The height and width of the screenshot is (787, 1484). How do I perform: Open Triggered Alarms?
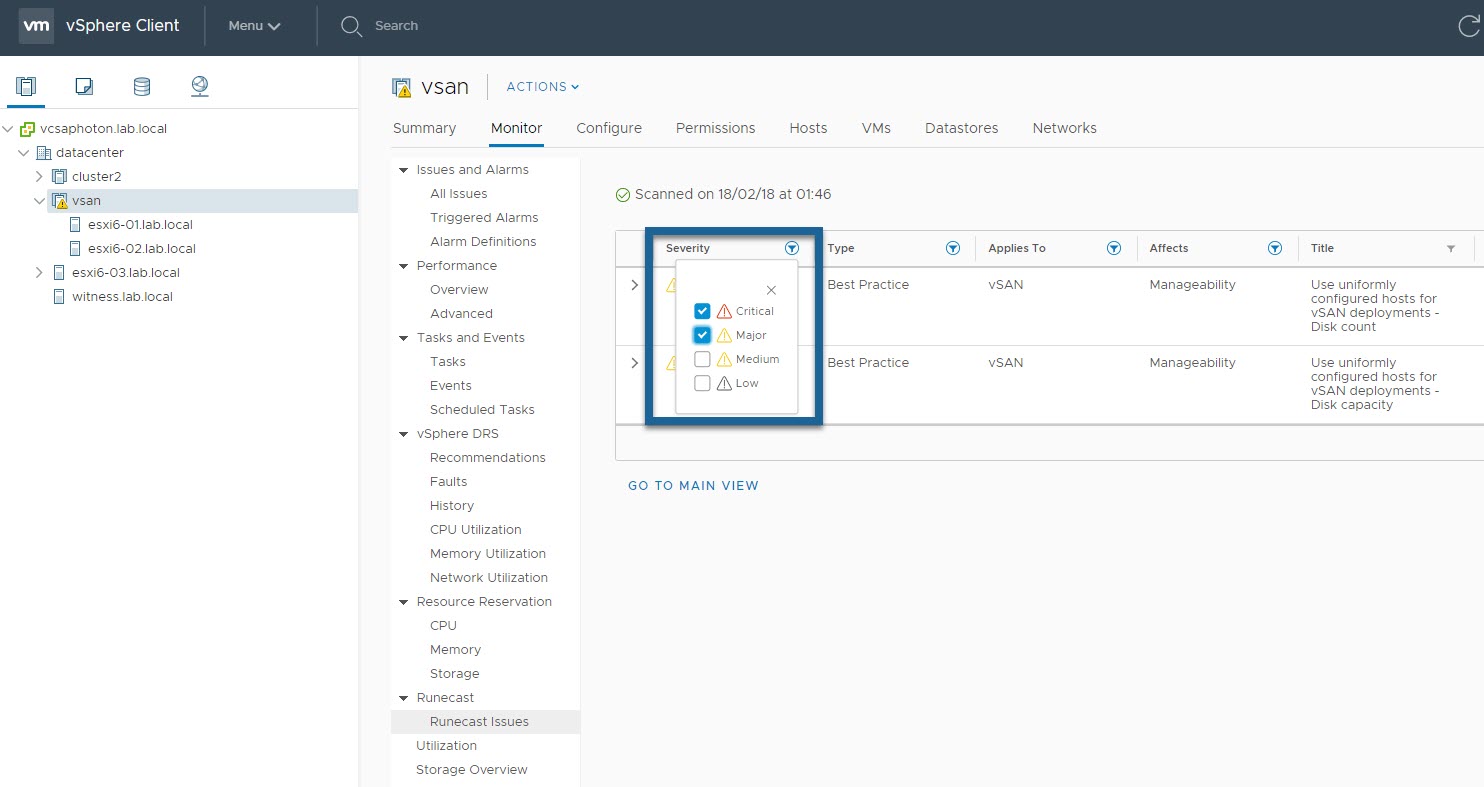pyautogui.click(x=484, y=218)
